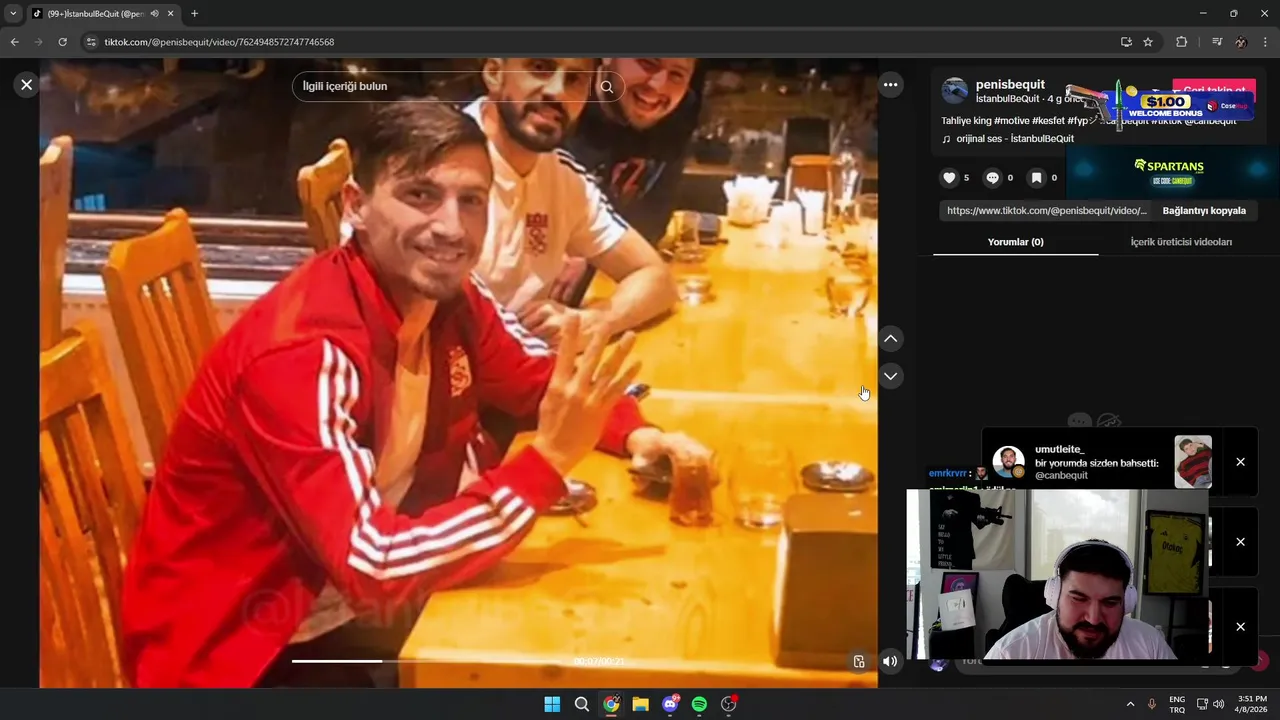The width and height of the screenshot is (1280, 720).
Task: Switch to 'Yorumlar (0)' tab
Action: pos(1015,242)
